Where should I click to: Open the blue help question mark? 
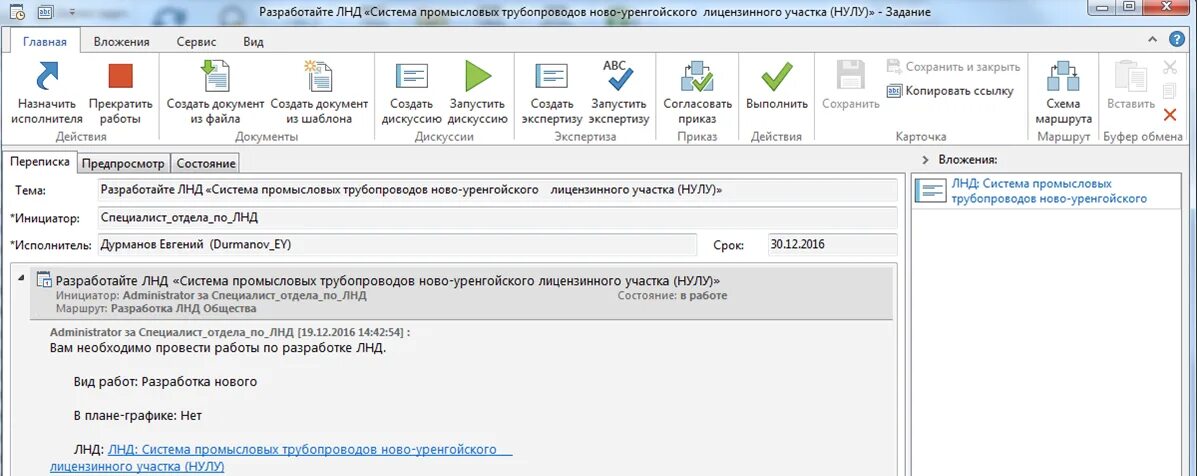click(1177, 40)
